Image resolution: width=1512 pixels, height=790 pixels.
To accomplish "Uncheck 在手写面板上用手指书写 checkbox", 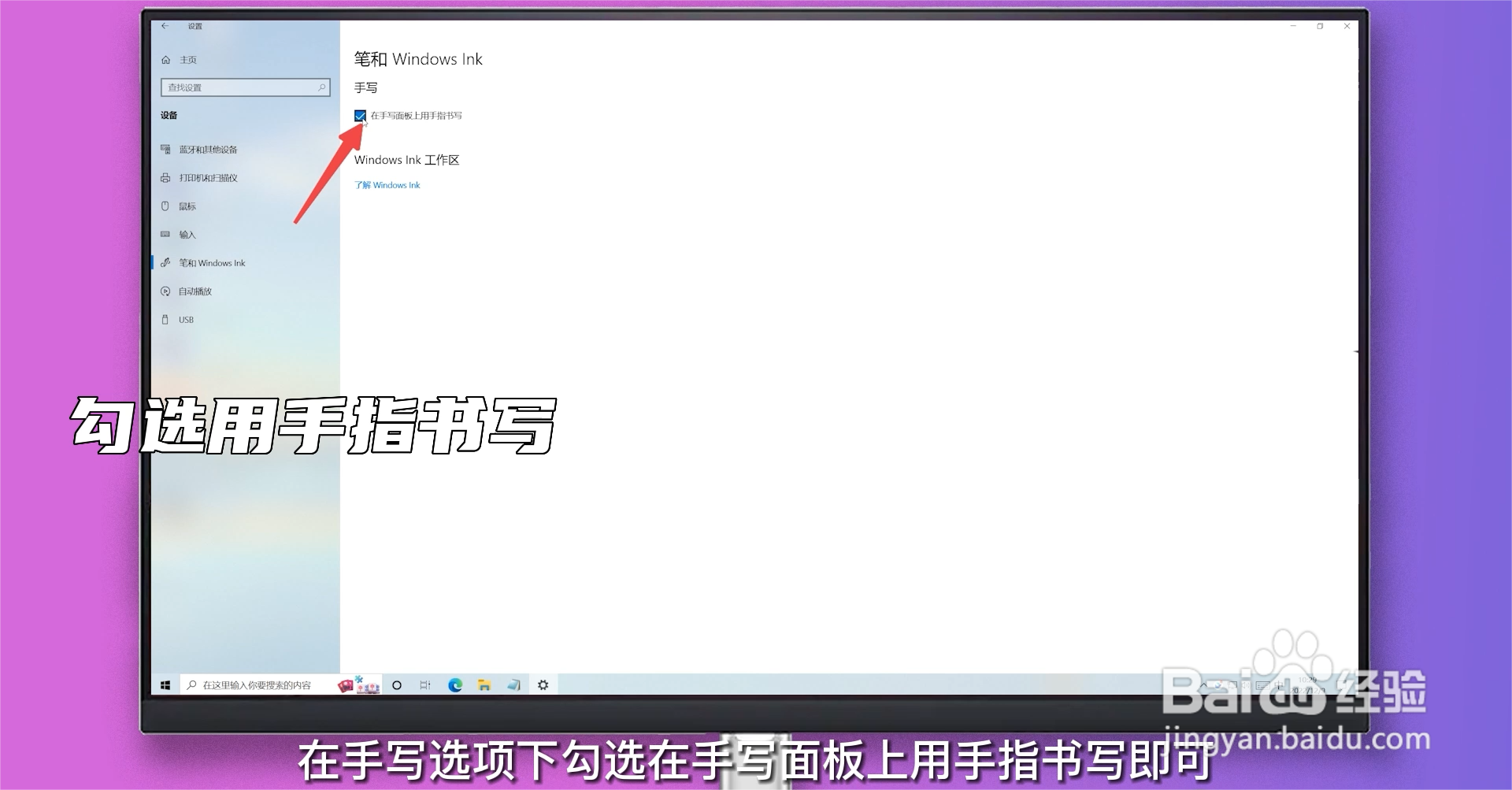I will click(361, 115).
